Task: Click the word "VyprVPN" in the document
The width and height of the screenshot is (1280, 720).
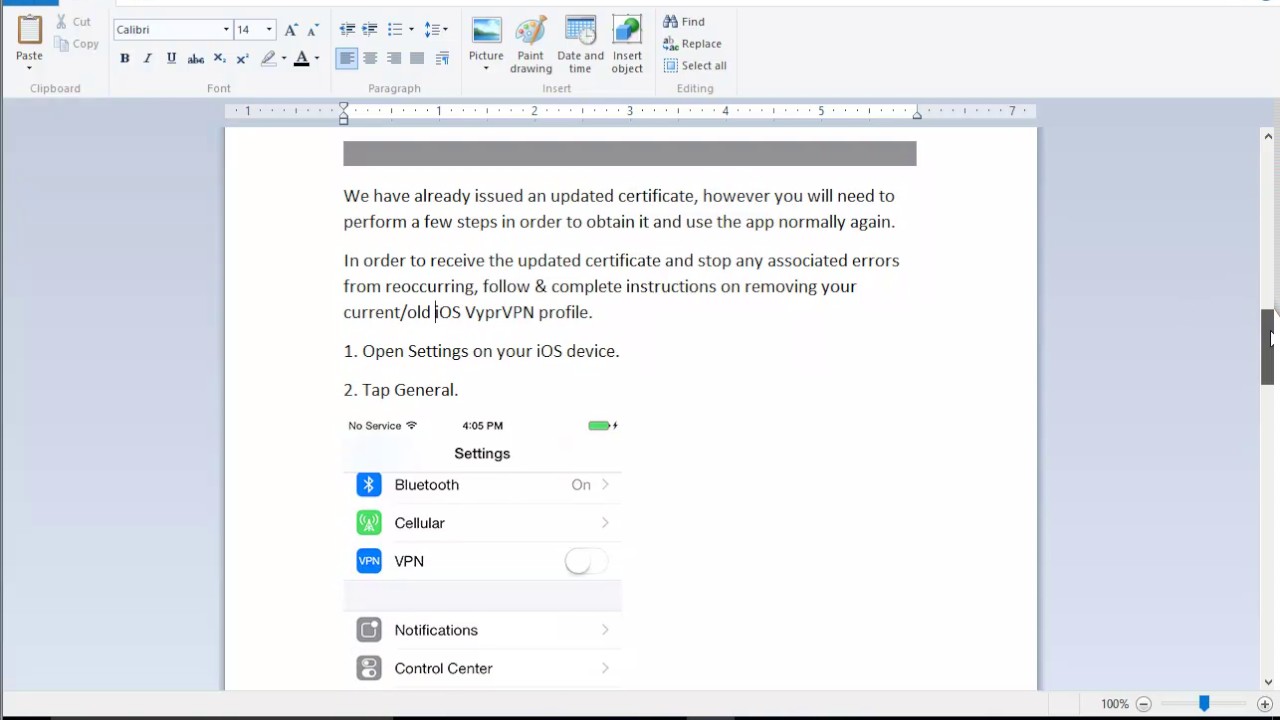Action: 499,312
